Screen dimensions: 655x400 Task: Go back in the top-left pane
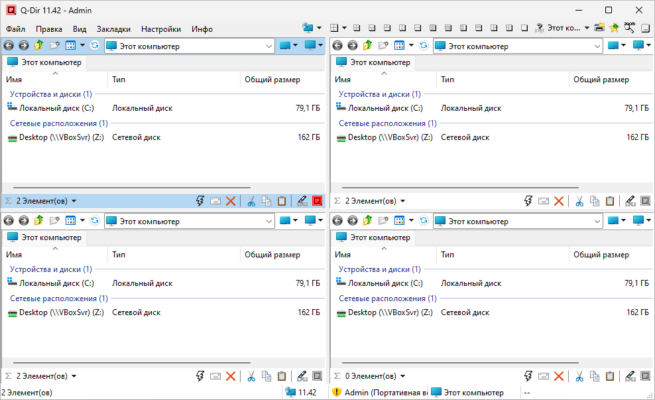pos(9,46)
